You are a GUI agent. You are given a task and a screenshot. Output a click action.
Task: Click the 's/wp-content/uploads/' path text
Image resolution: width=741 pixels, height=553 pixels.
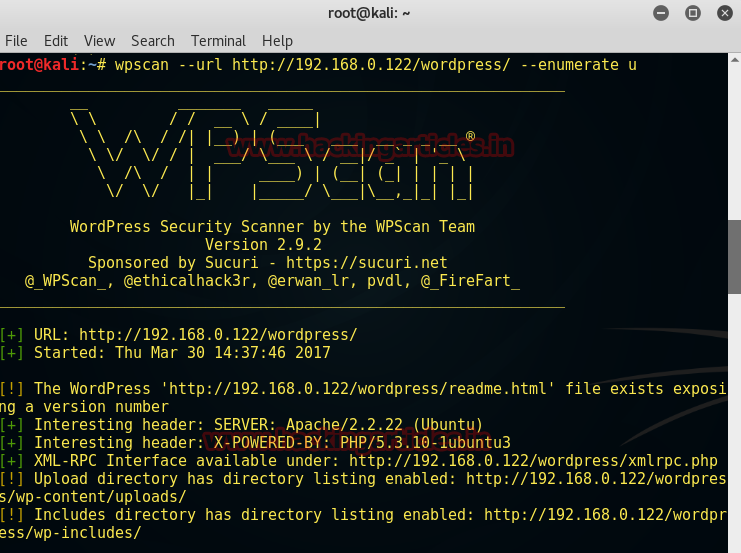pos(93,497)
